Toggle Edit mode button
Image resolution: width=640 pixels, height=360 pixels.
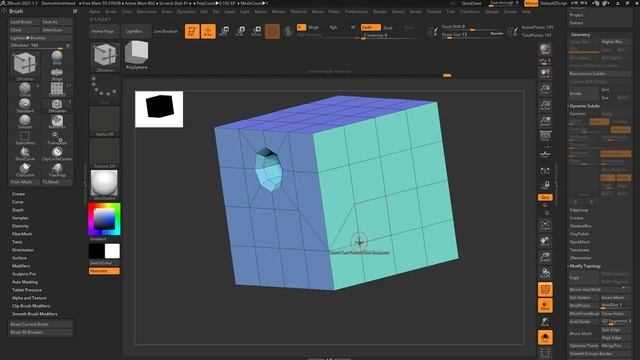click(192, 31)
